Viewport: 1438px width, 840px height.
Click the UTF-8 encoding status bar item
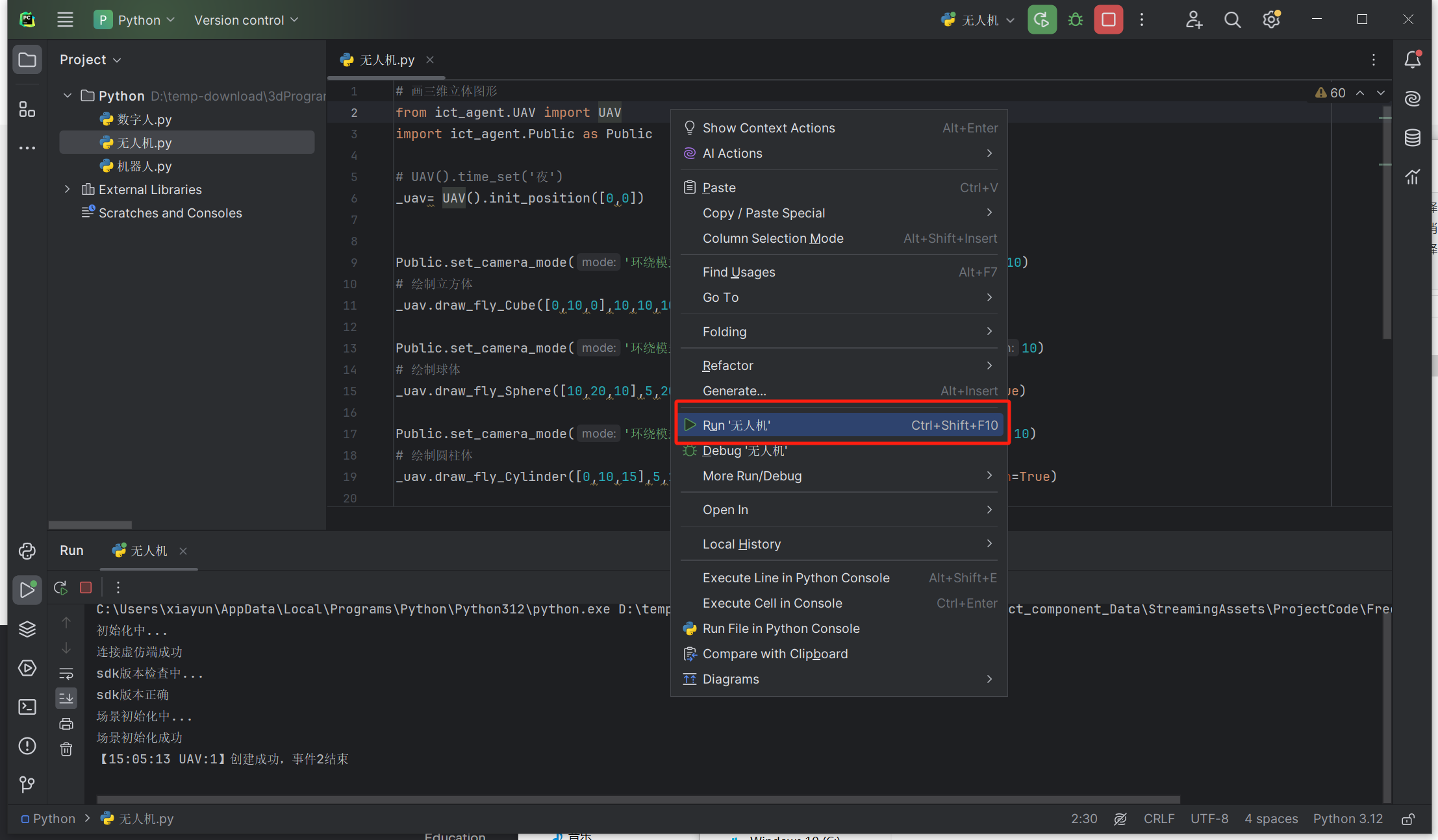[1209, 819]
